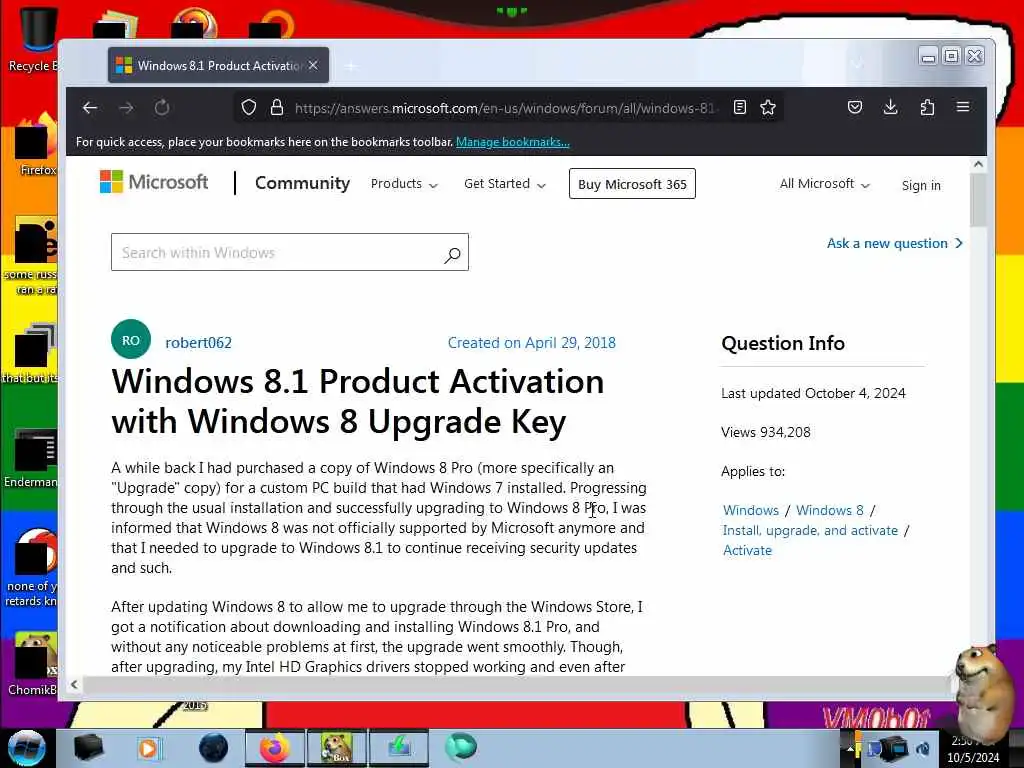This screenshot has width=1024, height=768.
Task: Open the Windows Start orb
Action: (26, 748)
